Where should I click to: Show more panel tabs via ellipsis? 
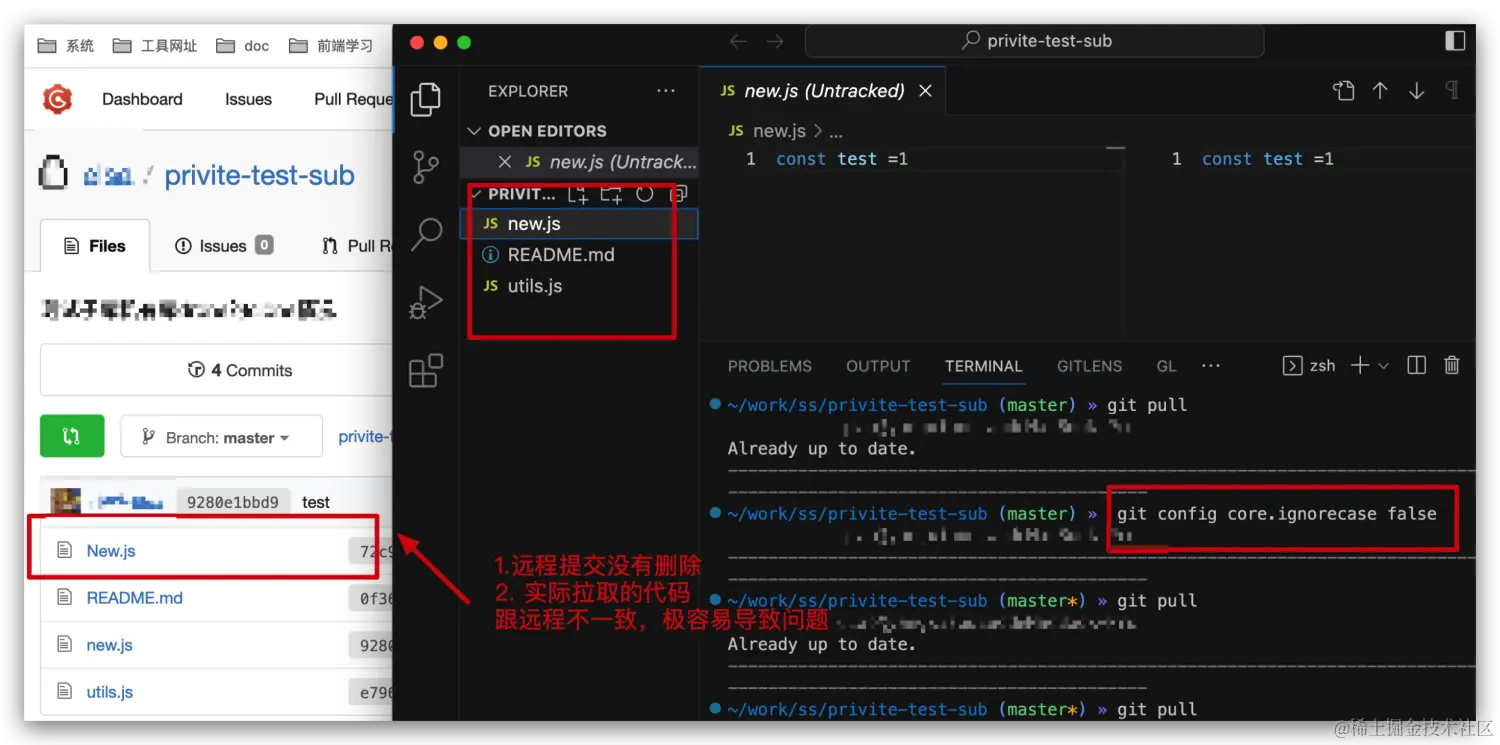pos(1211,366)
